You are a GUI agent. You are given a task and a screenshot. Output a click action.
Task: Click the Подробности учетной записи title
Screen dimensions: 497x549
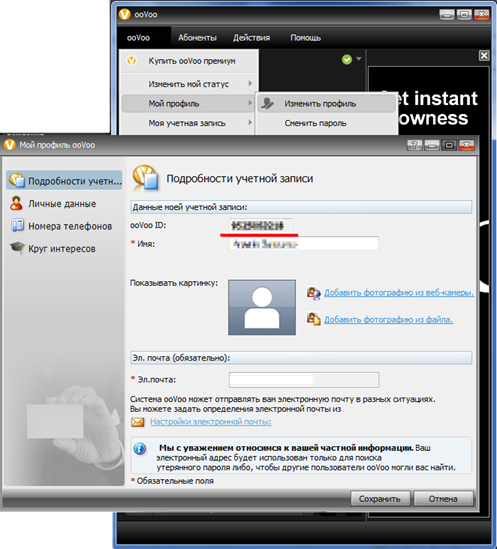click(x=240, y=179)
